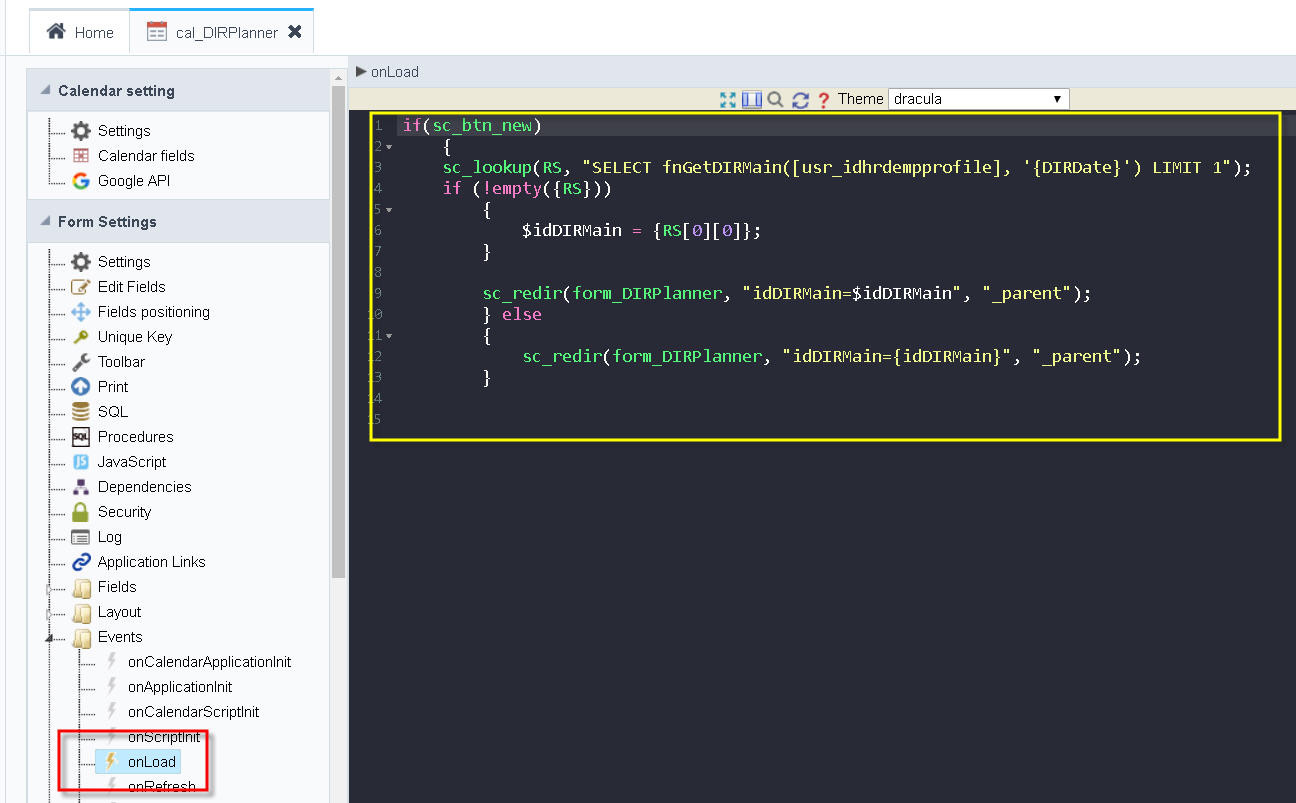Collapse the Calendar setting section
This screenshot has width=1296, height=803.
[x=45, y=91]
